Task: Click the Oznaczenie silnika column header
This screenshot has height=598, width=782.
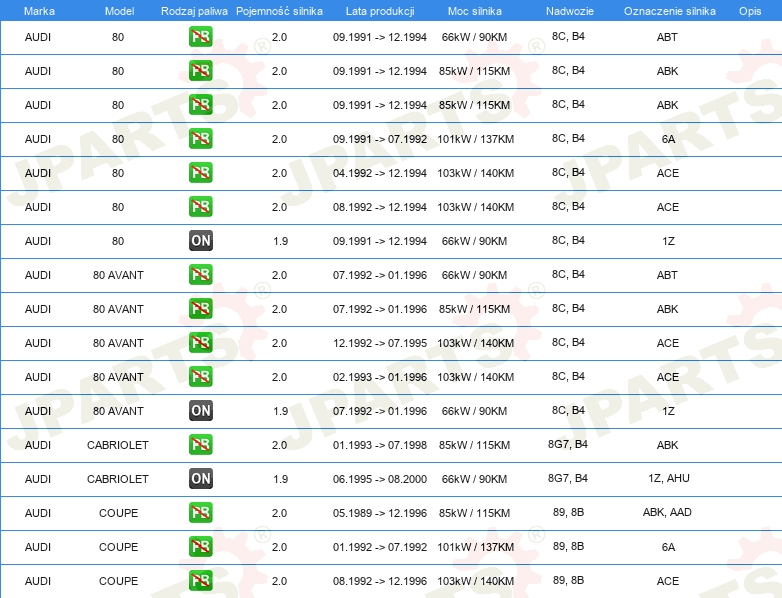Action: (x=670, y=11)
